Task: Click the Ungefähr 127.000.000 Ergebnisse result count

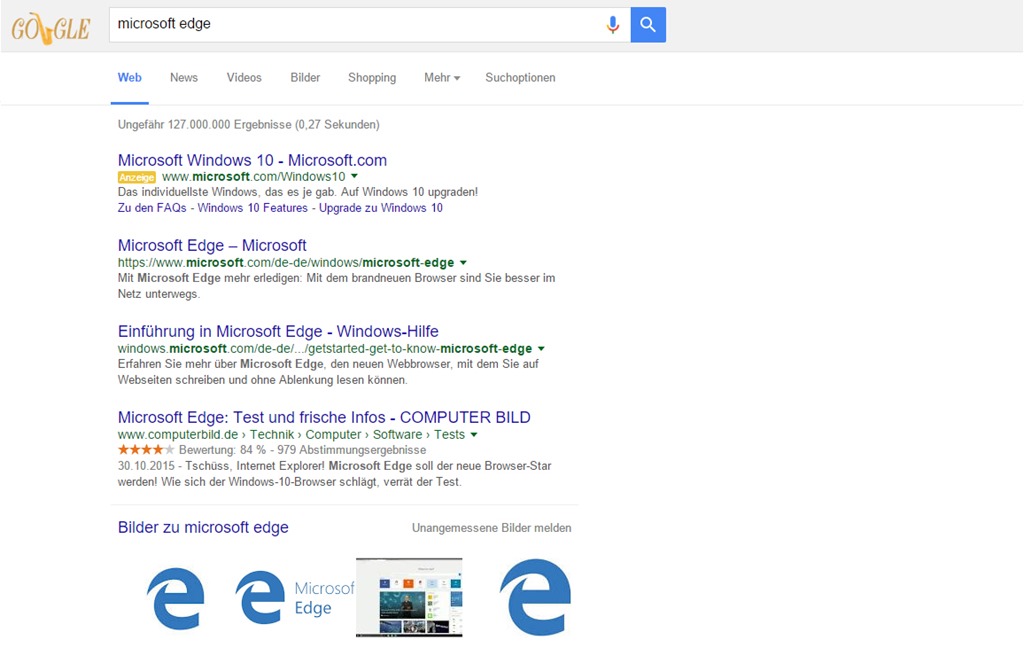Action: tap(248, 125)
